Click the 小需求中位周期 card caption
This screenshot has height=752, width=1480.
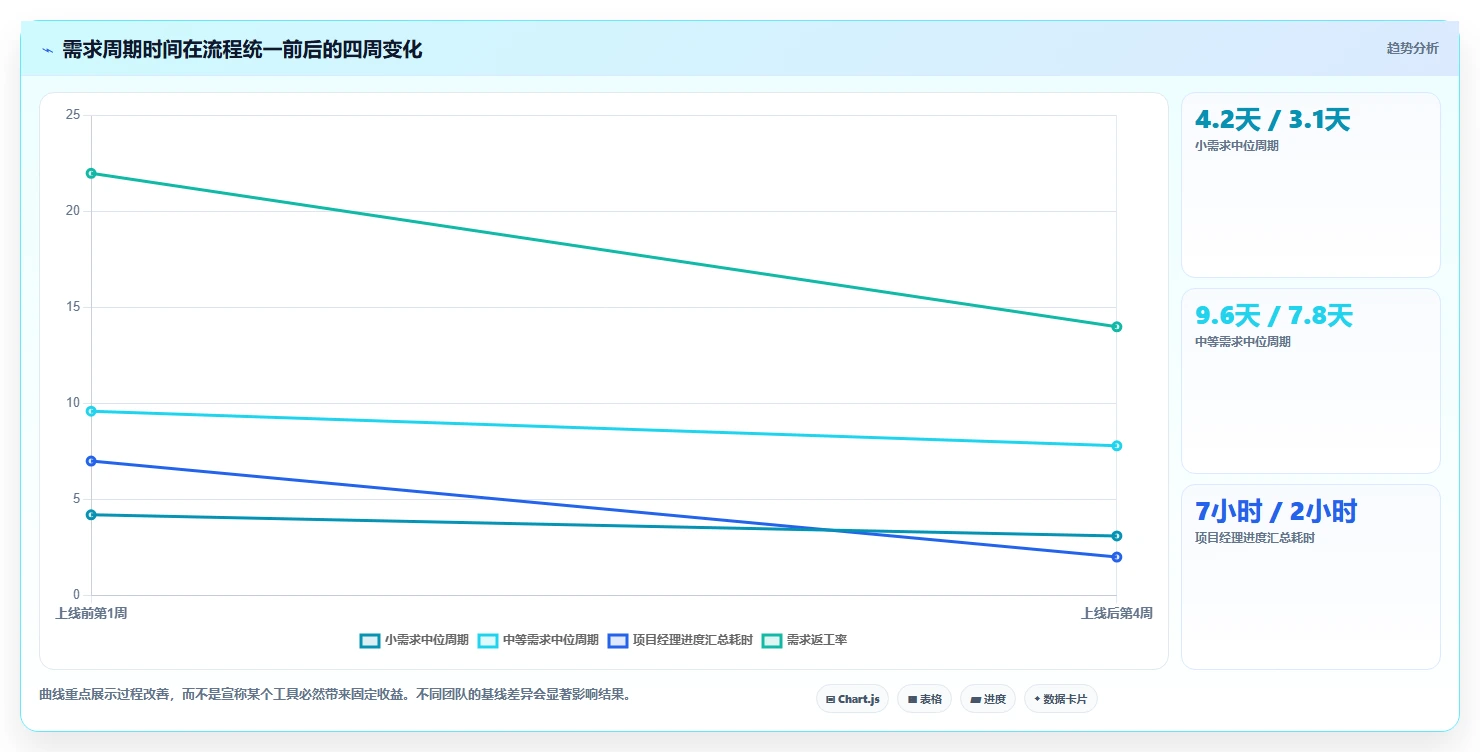pyautogui.click(x=1236, y=145)
